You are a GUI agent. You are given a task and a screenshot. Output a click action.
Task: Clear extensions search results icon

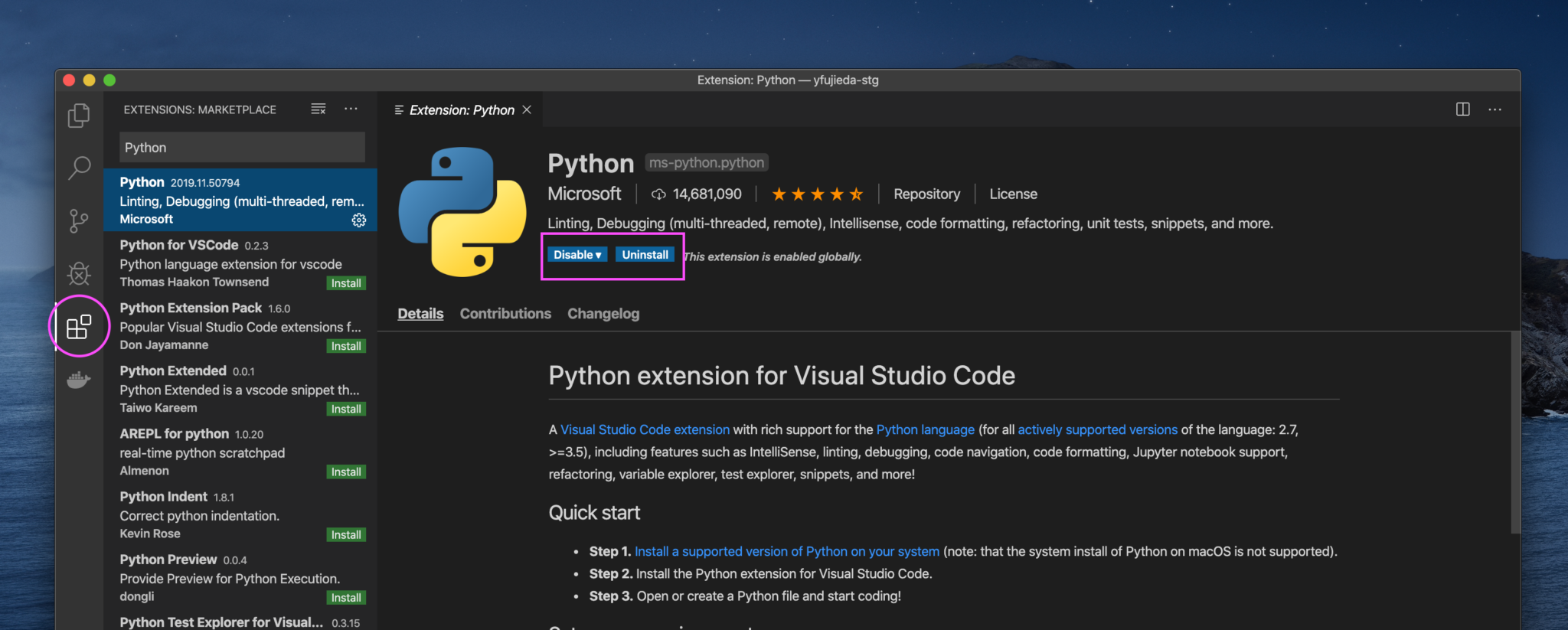[318, 109]
